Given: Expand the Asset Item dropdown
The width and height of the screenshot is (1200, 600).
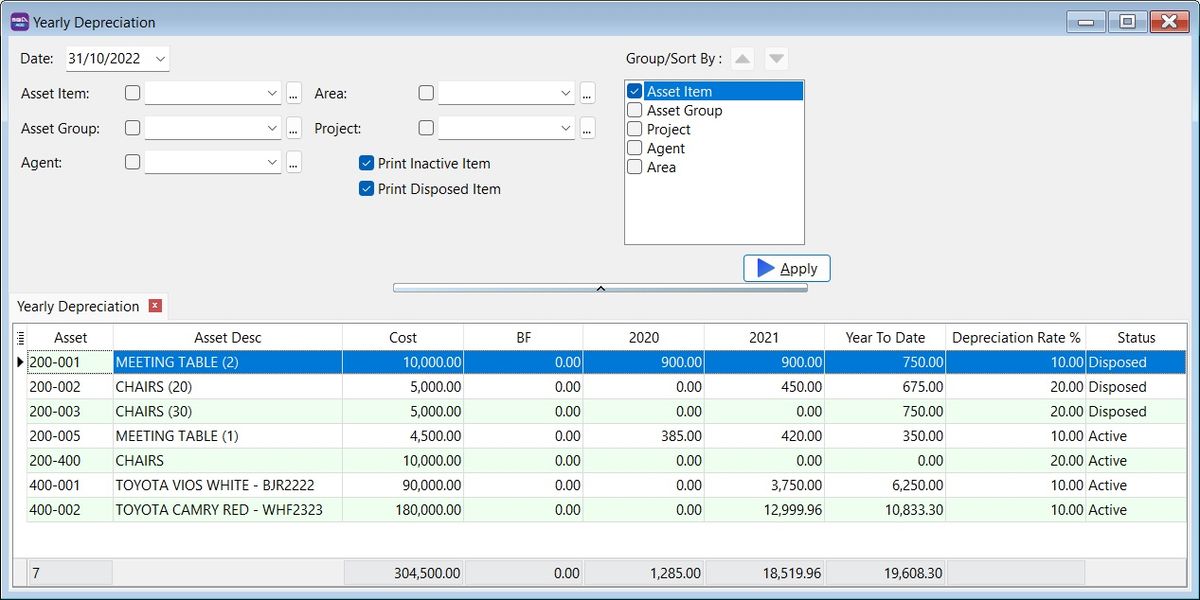Looking at the screenshot, I should click(x=272, y=94).
